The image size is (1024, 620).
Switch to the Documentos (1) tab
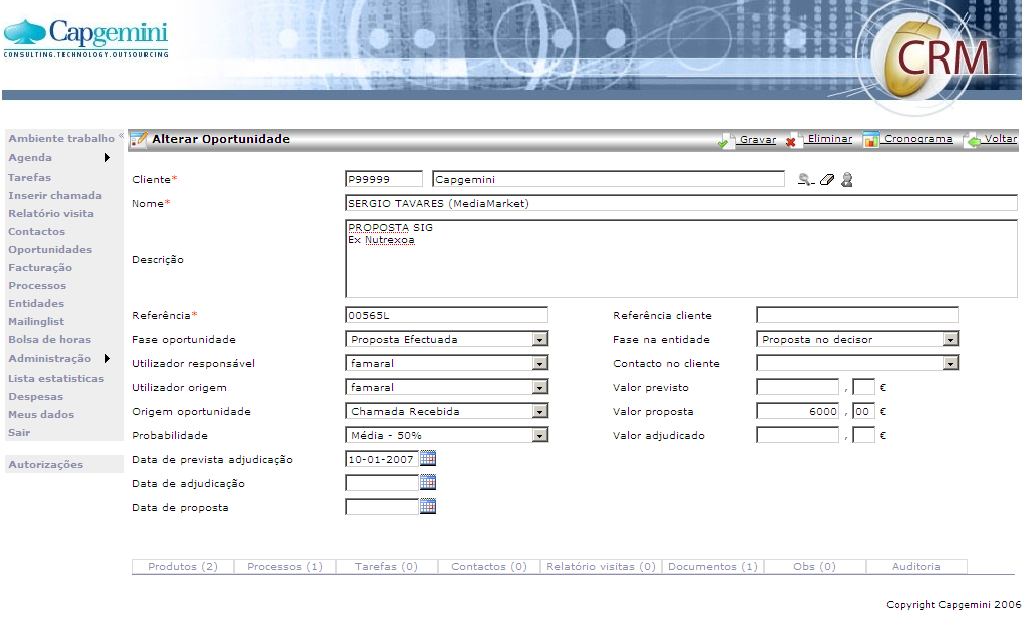coord(713,566)
